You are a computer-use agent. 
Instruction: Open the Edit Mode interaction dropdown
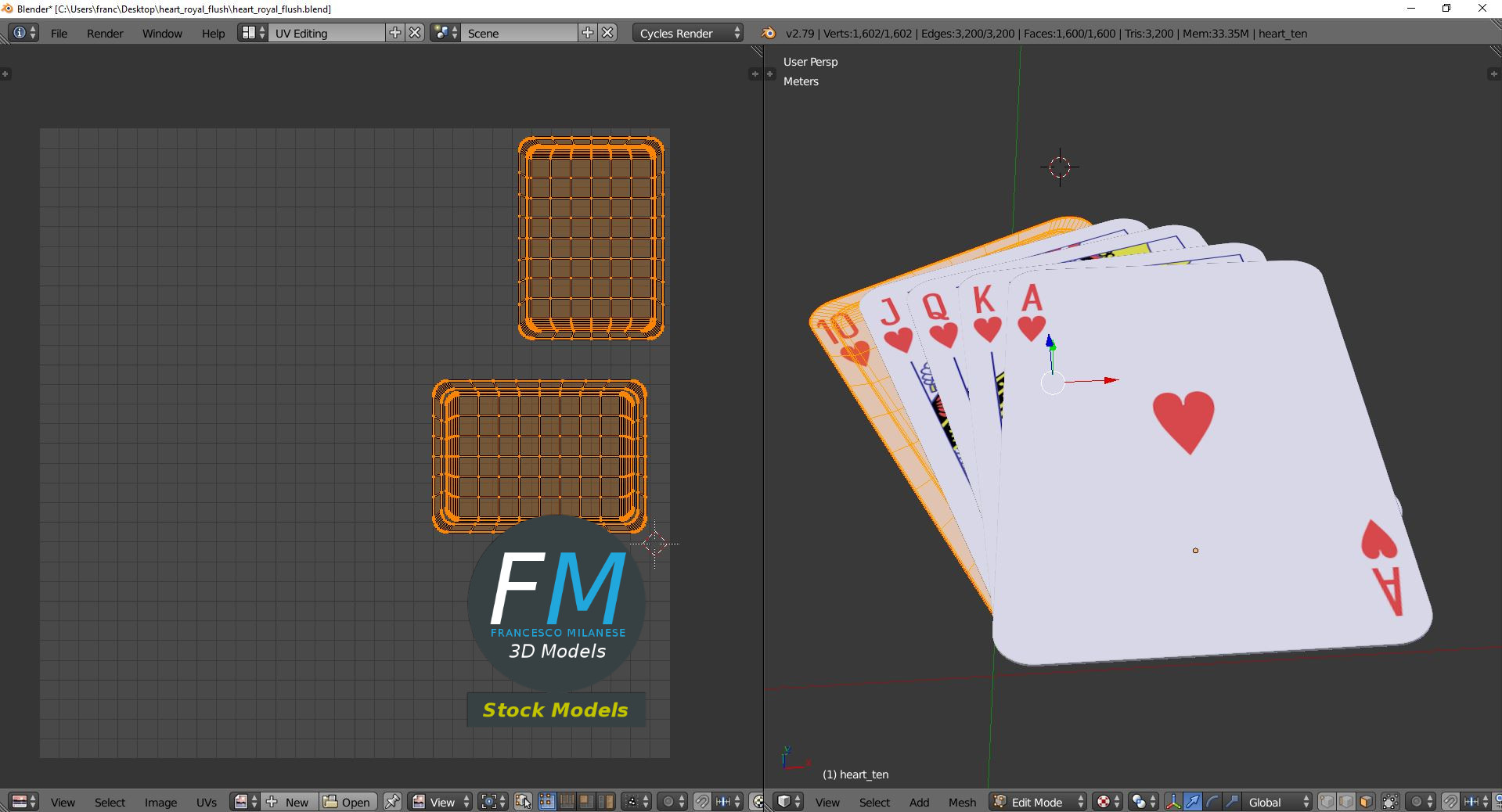click(x=1038, y=802)
